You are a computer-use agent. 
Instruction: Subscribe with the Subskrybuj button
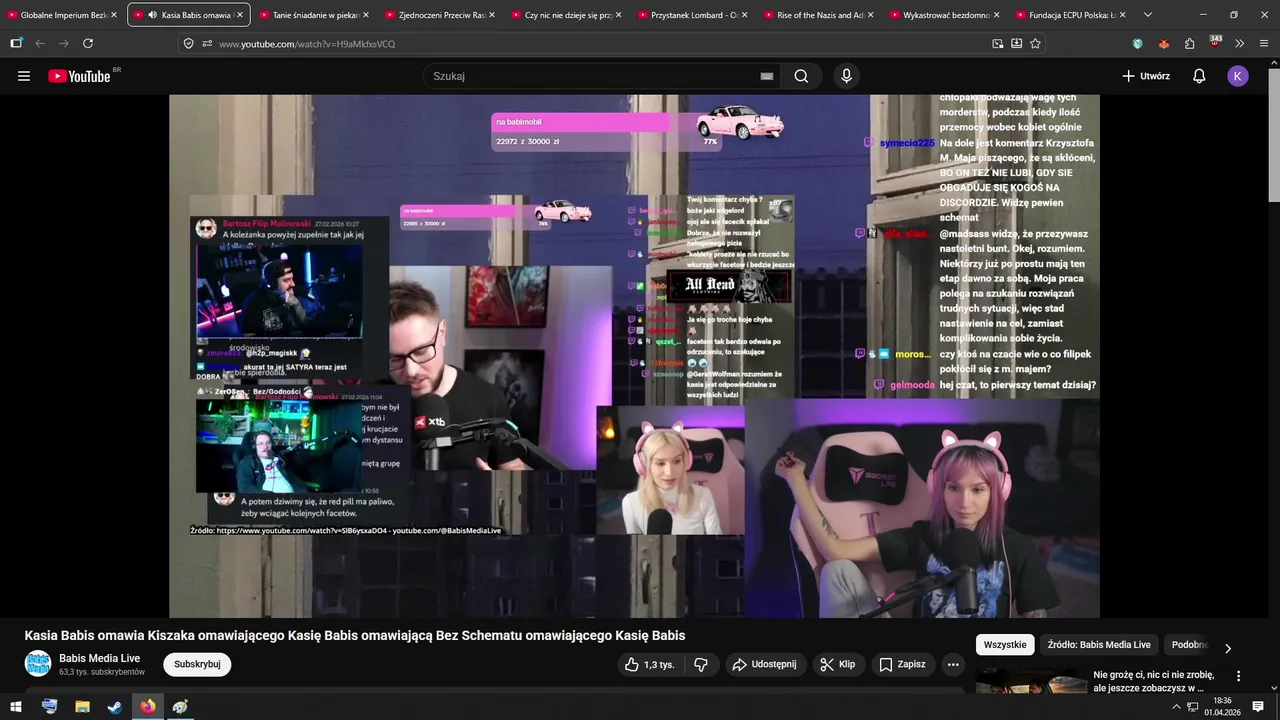[197, 664]
